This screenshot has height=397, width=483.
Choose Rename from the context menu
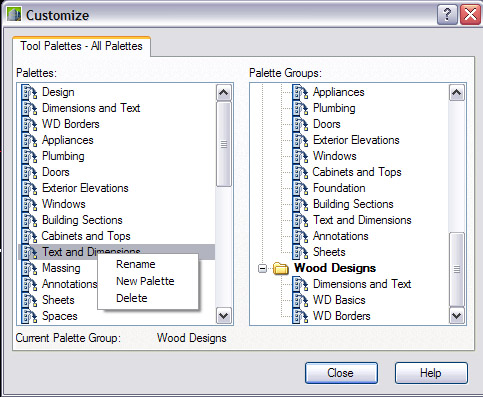click(x=136, y=264)
